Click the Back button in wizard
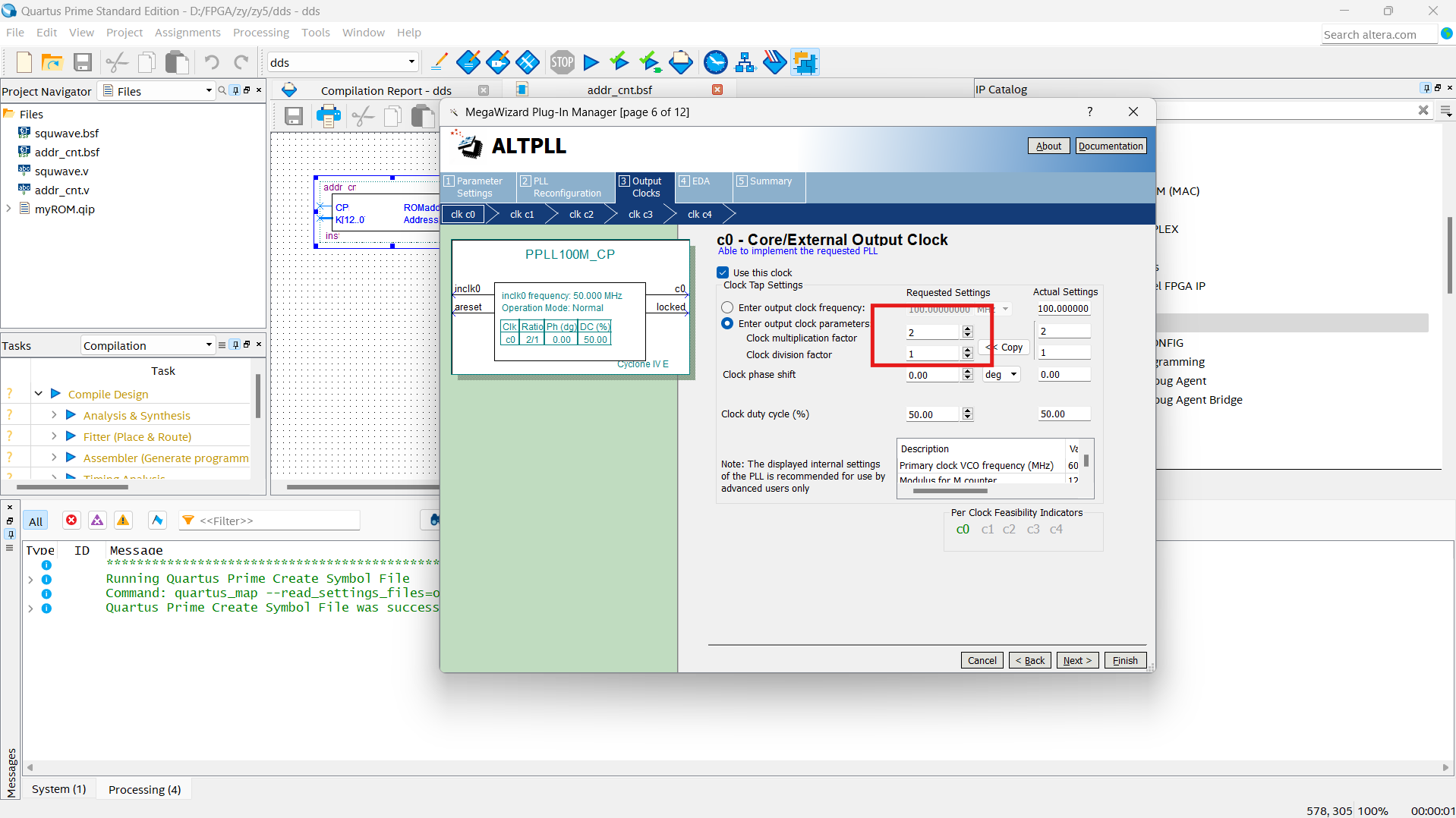The image size is (1456, 818). coord(1030,660)
